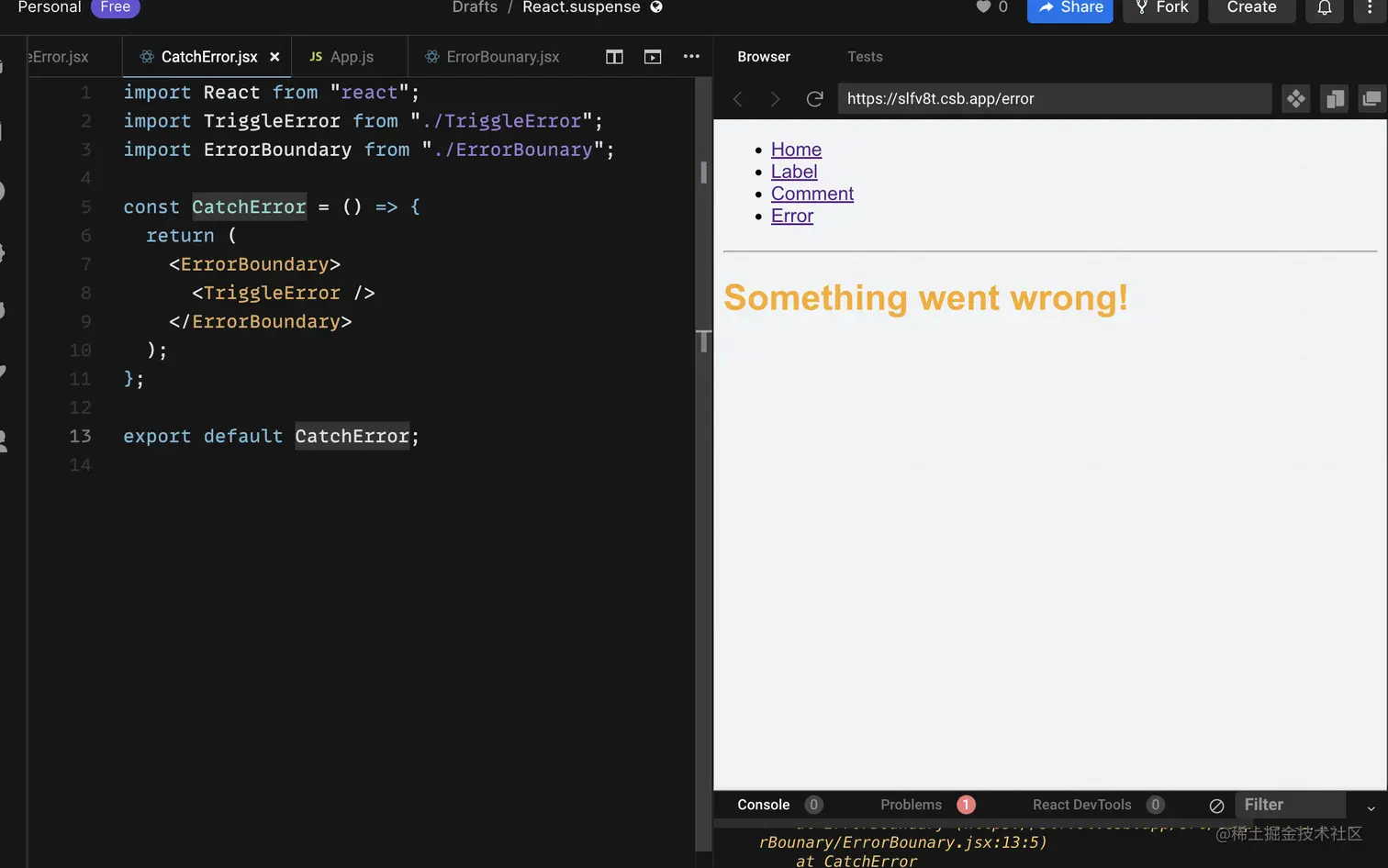1388x868 pixels.
Task: Click the Share button
Action: tap(1069, 8)
